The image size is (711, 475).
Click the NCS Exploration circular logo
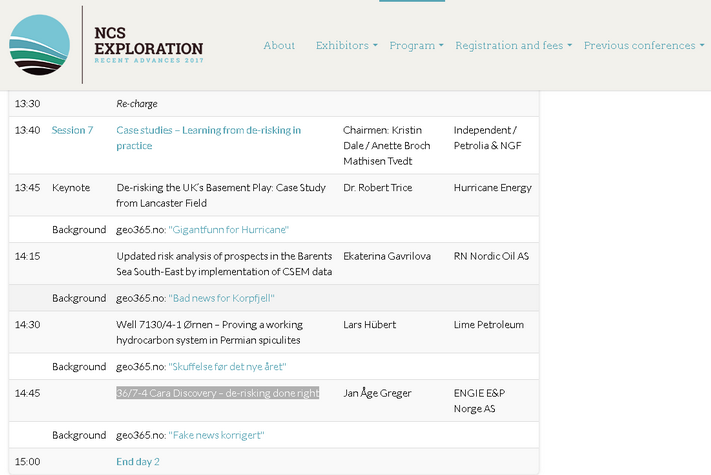(39, 45)
